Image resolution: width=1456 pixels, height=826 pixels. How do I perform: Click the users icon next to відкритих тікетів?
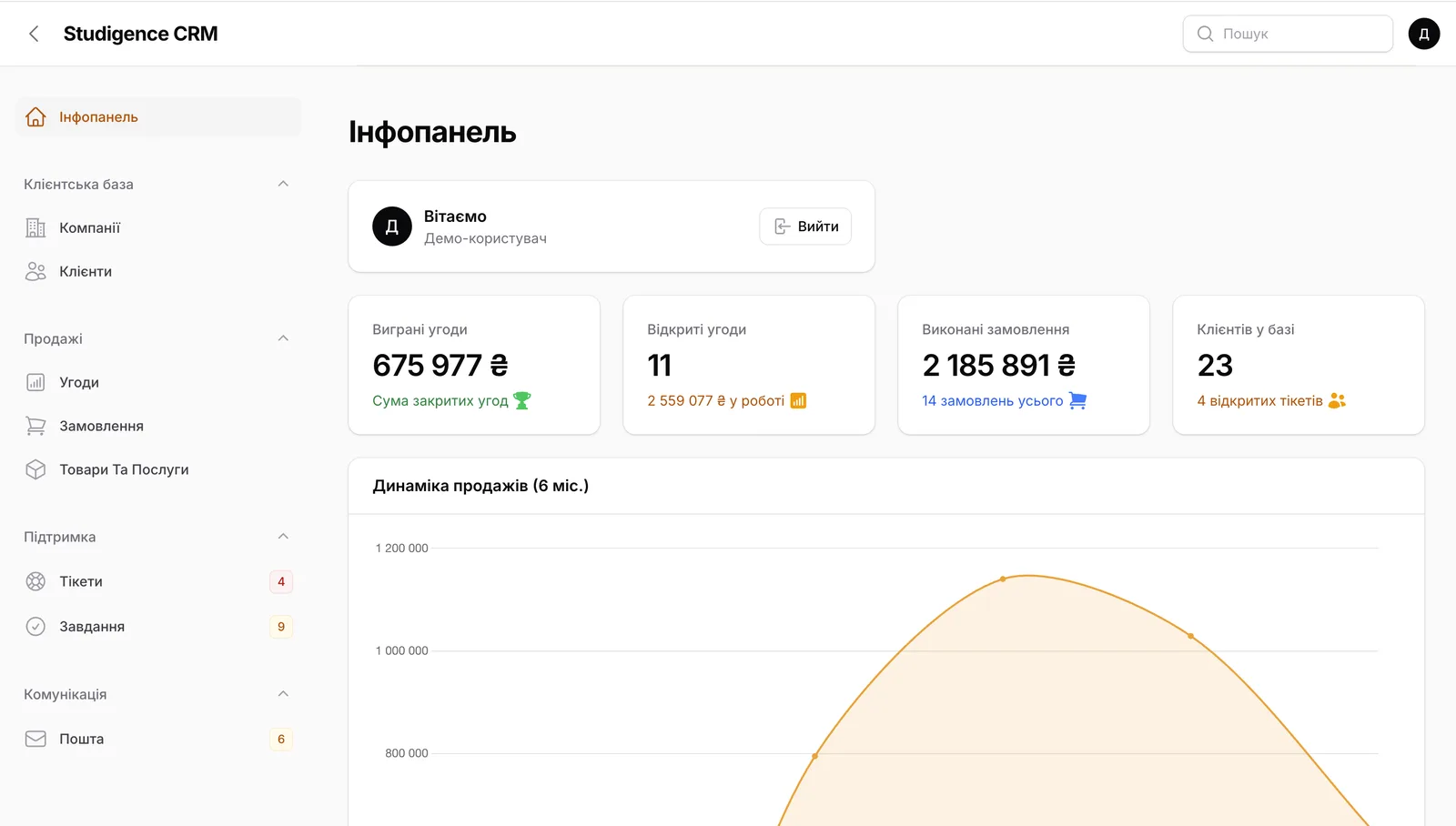1337,400
